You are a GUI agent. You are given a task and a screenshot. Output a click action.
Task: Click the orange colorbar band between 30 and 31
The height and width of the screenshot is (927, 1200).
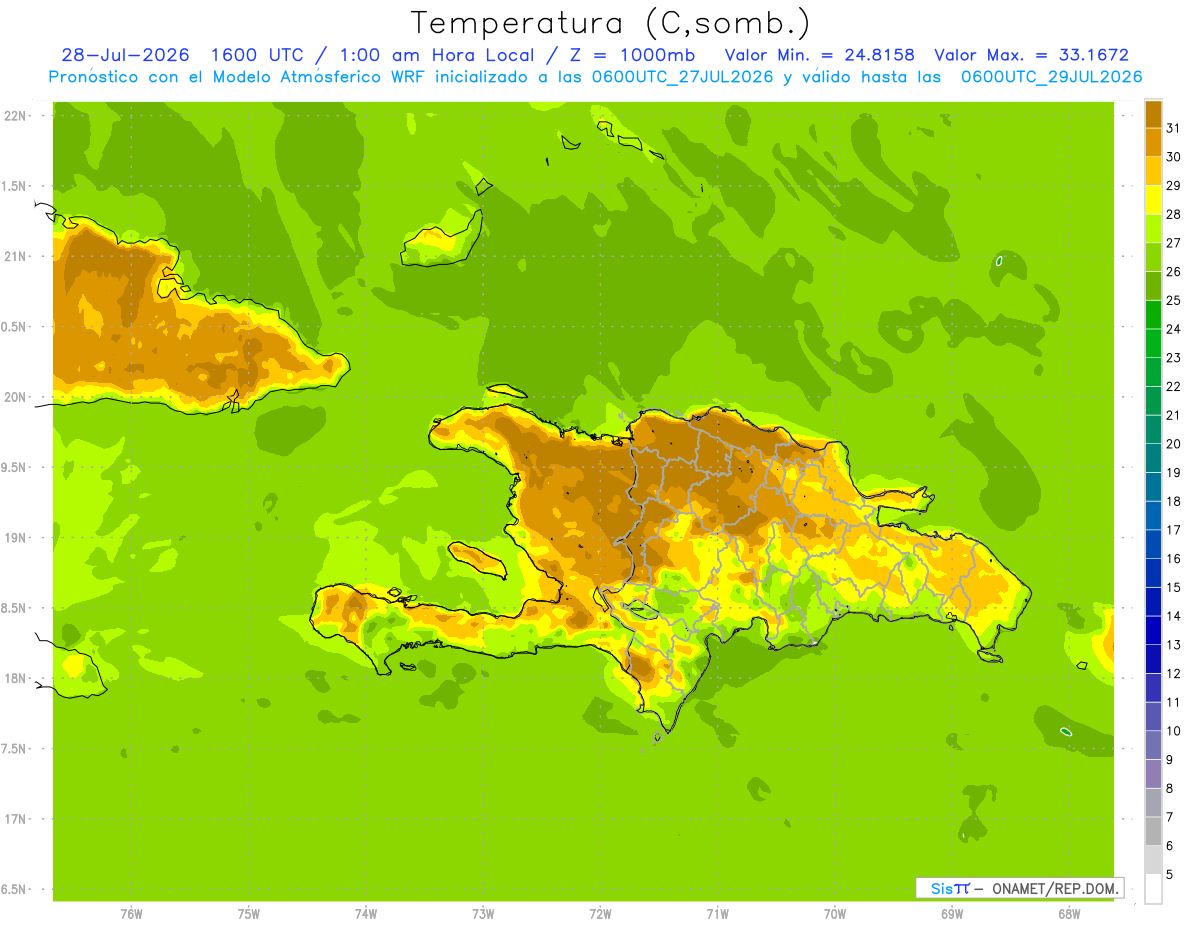pos(1153,142)
